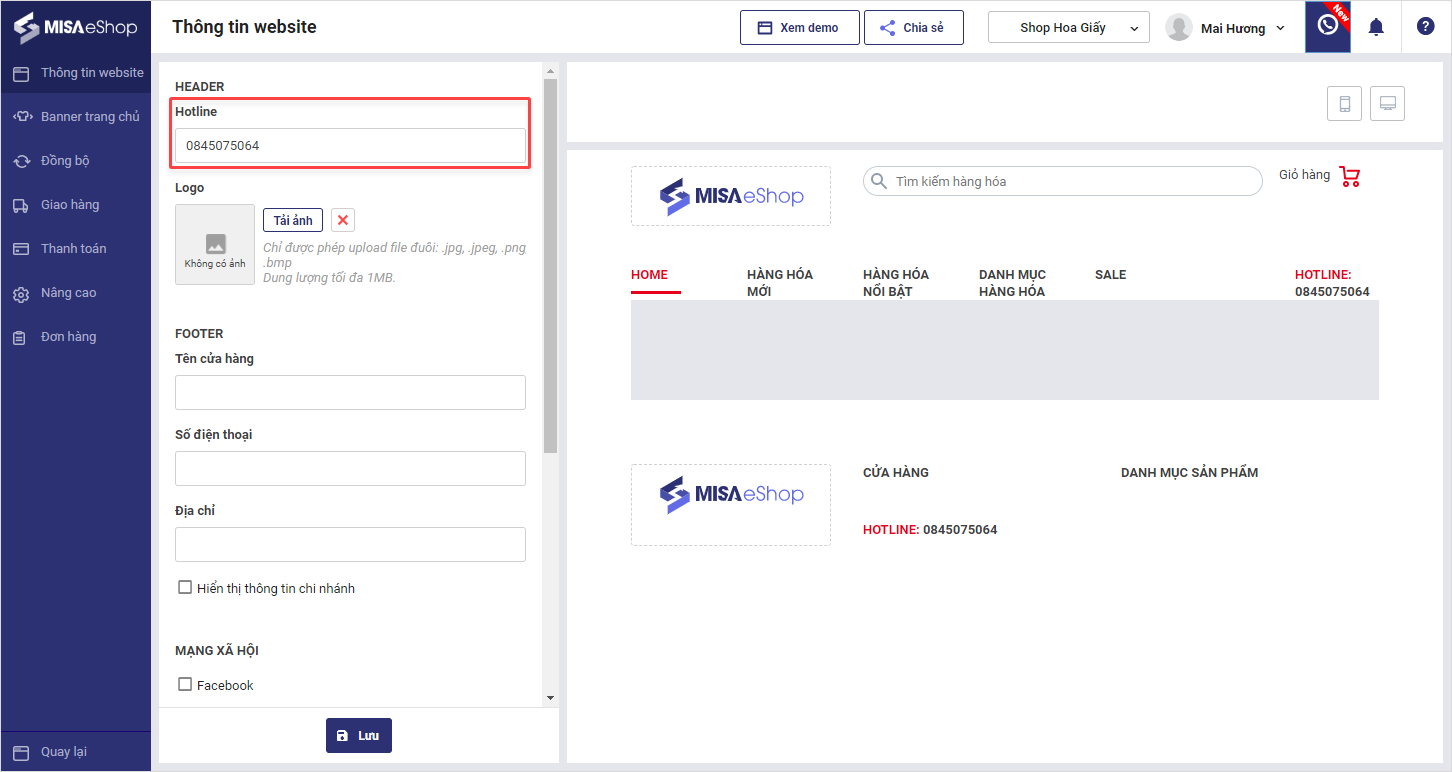Select the HOME tab in preview
The width and height of the screenshot is (1452, 772).
[x=650, y=275]
